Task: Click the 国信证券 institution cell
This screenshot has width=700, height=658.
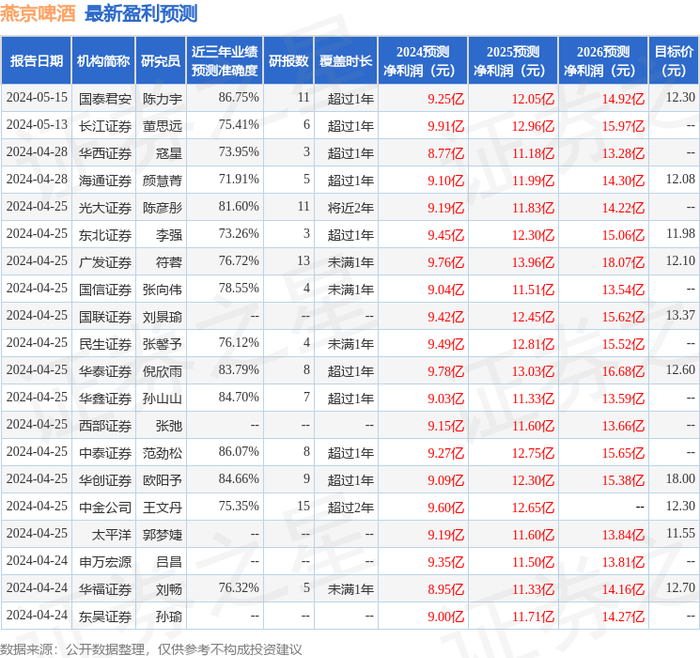Action: 105,289
